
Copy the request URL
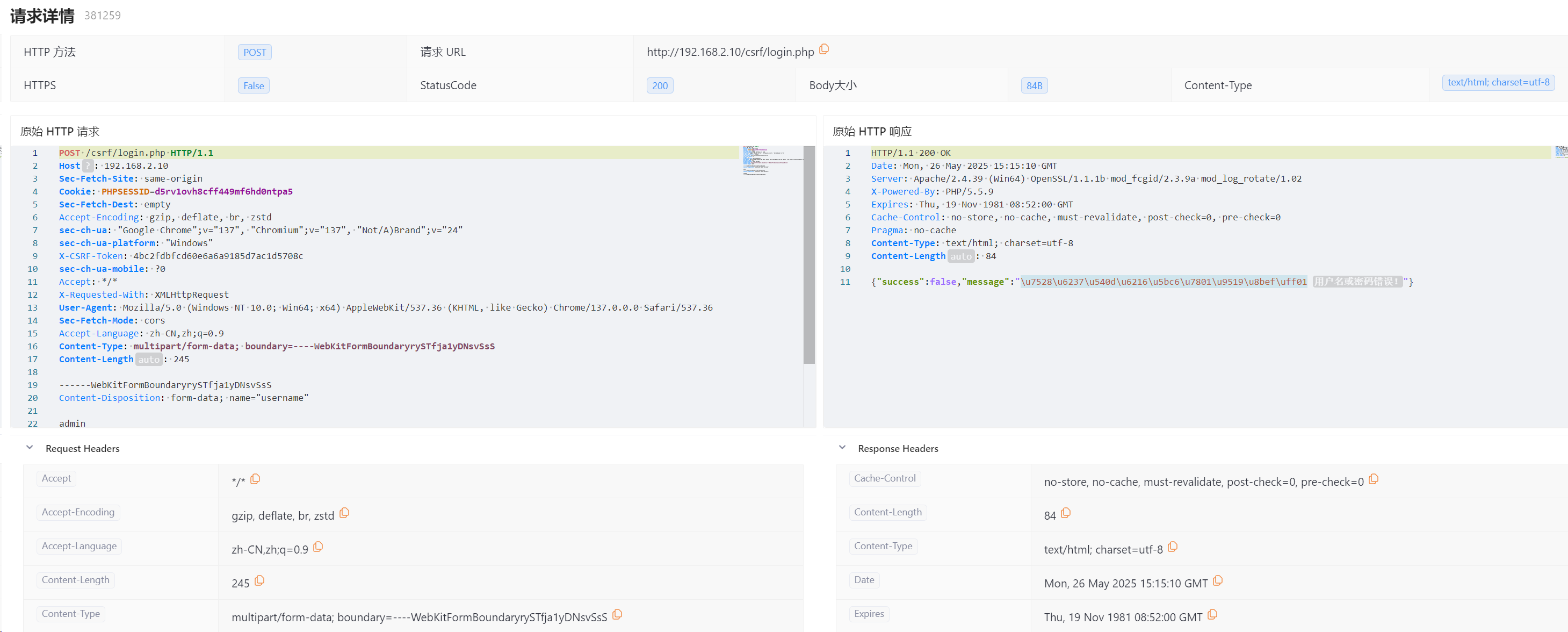coord(824,49)
